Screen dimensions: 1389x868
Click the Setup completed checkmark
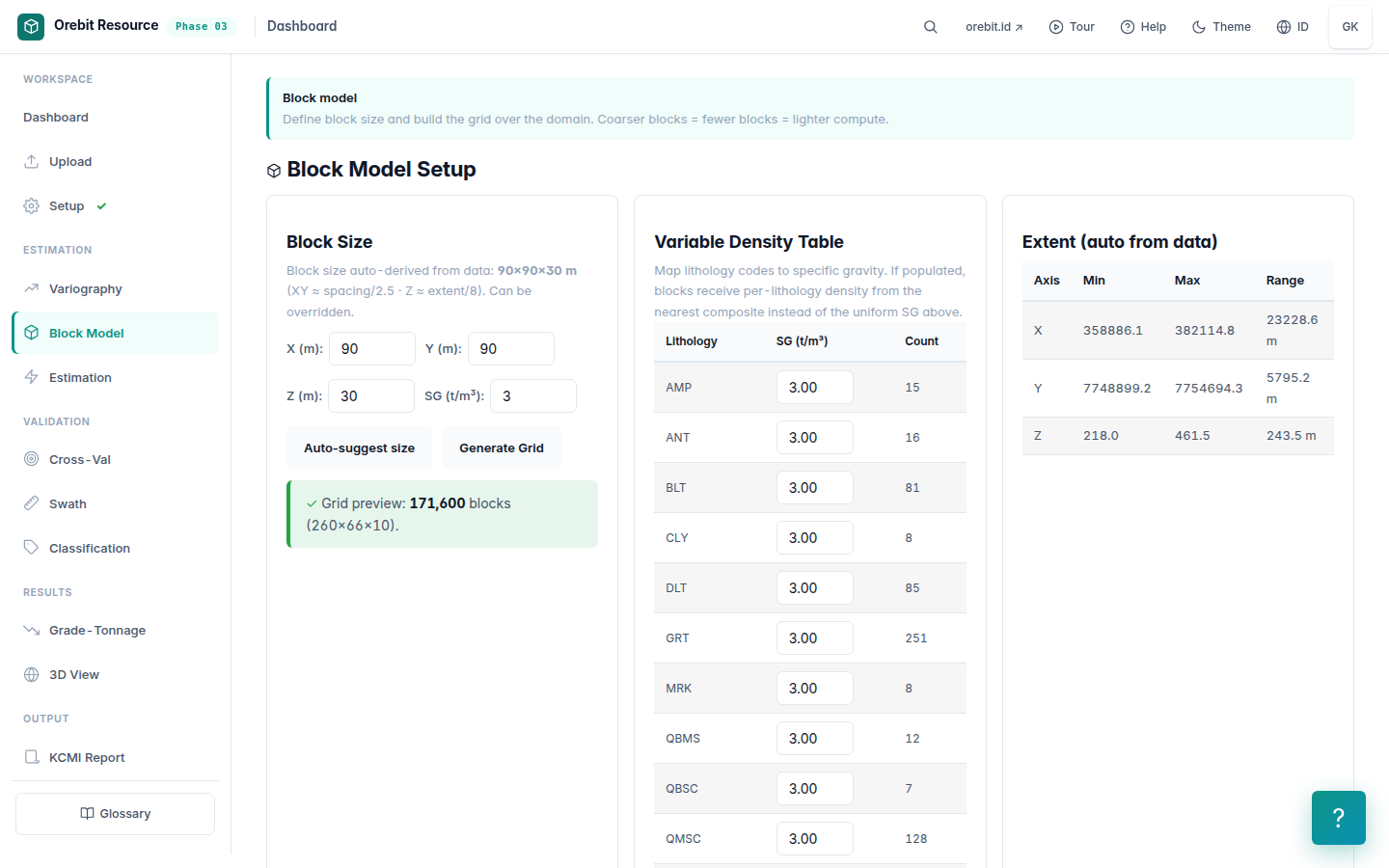click(102, 206)
